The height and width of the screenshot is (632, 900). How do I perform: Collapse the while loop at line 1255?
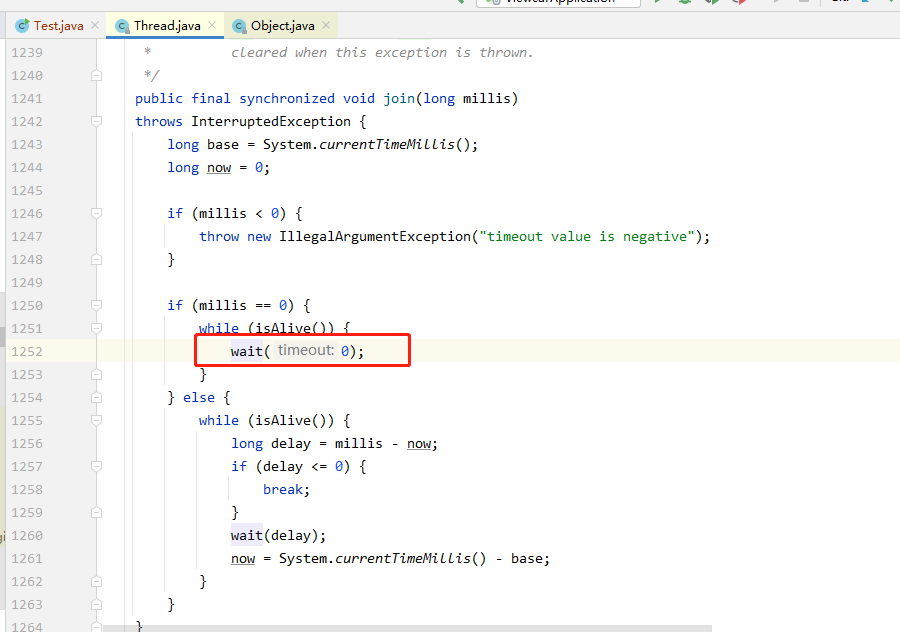tap(96, 420)
